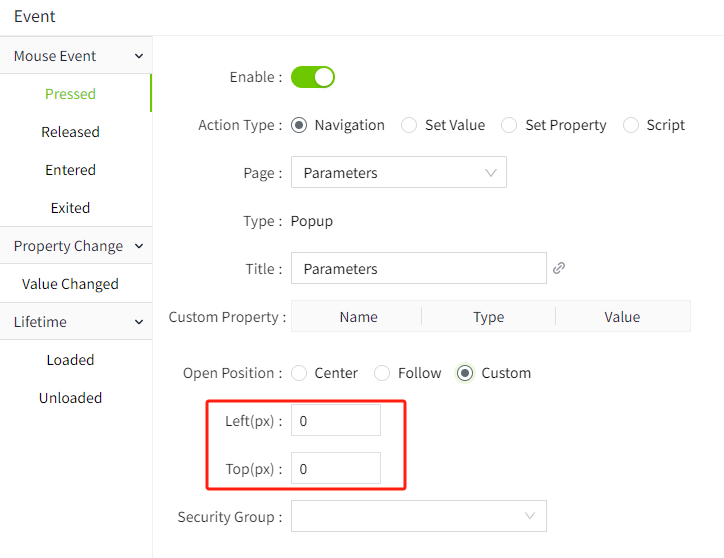Set open position to Center
Image resolution: width=724 pixels, height=558 pixels.
tap(299, 373)
